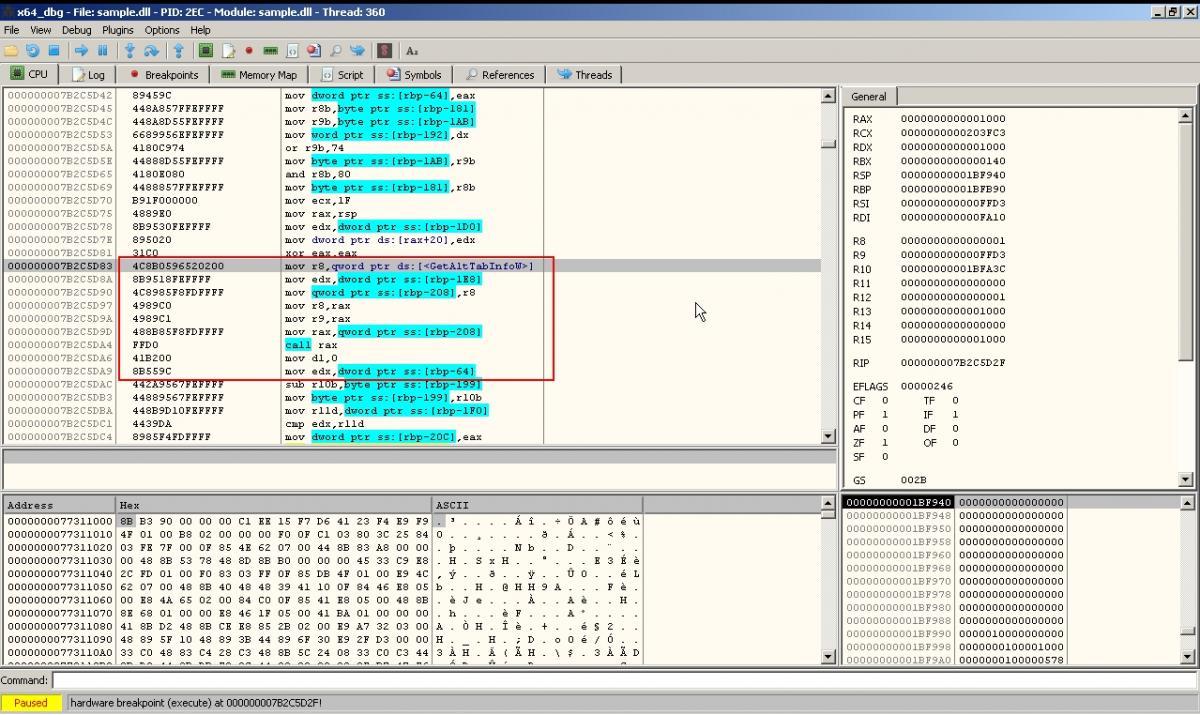This screenshot has height=715, width=1200.
Task: Open the Plugins menu
Action: [118, 30]
